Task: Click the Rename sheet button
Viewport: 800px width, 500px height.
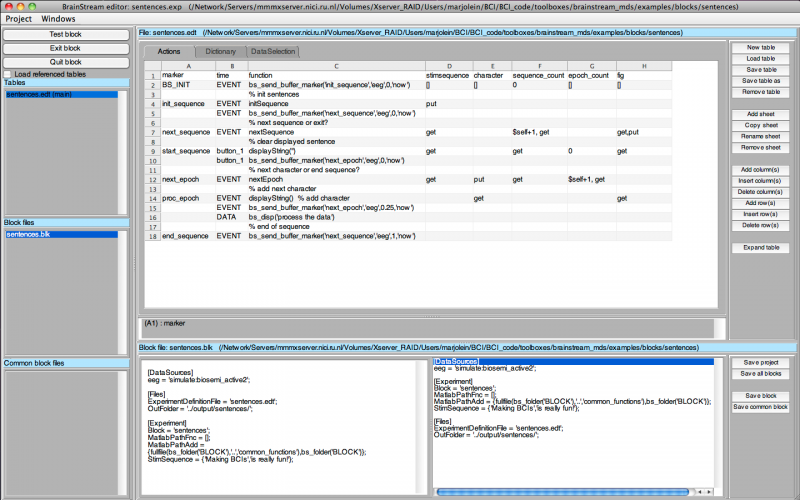Action: 760,135
